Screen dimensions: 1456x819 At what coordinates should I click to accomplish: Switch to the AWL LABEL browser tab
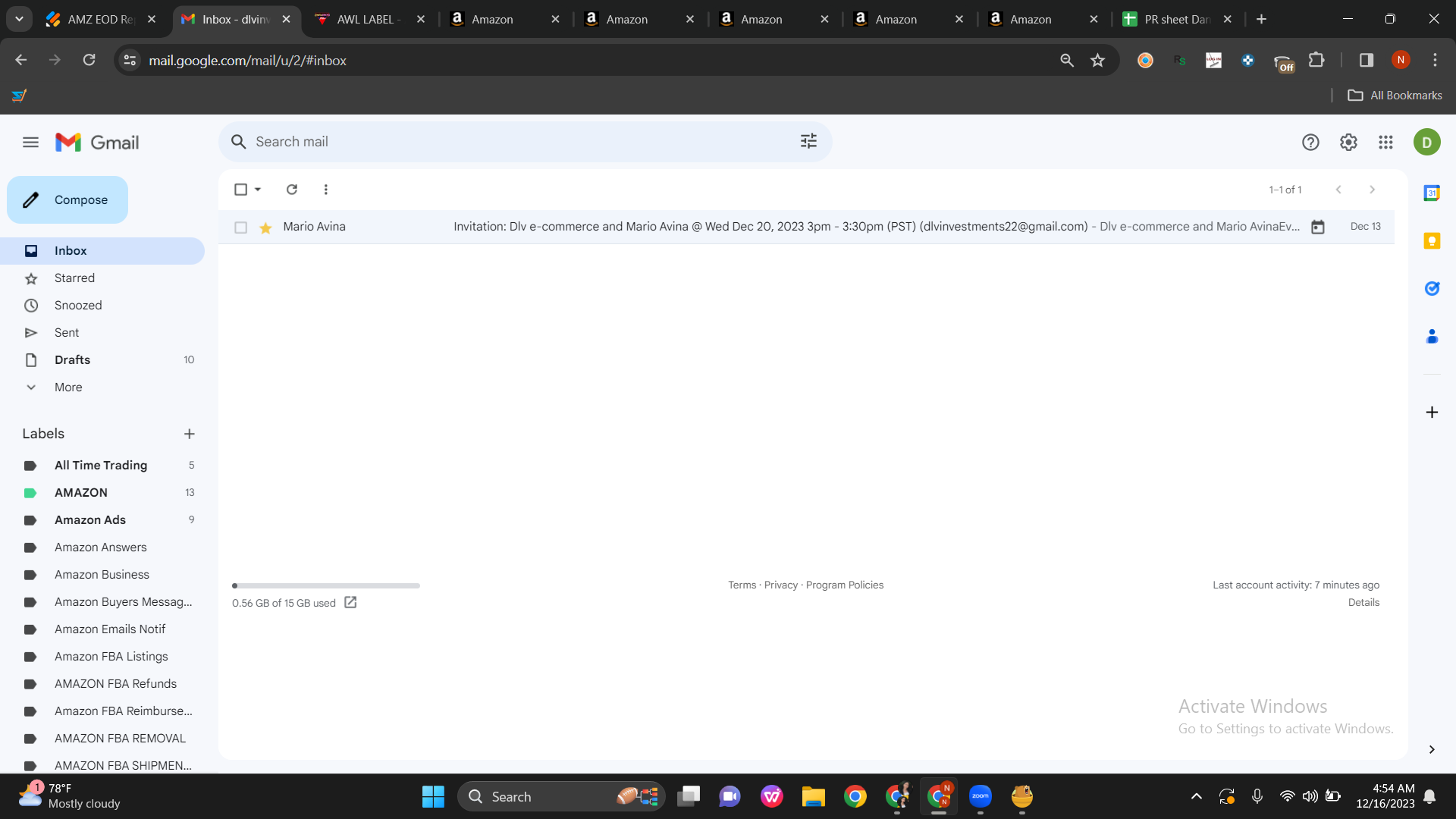369,20
